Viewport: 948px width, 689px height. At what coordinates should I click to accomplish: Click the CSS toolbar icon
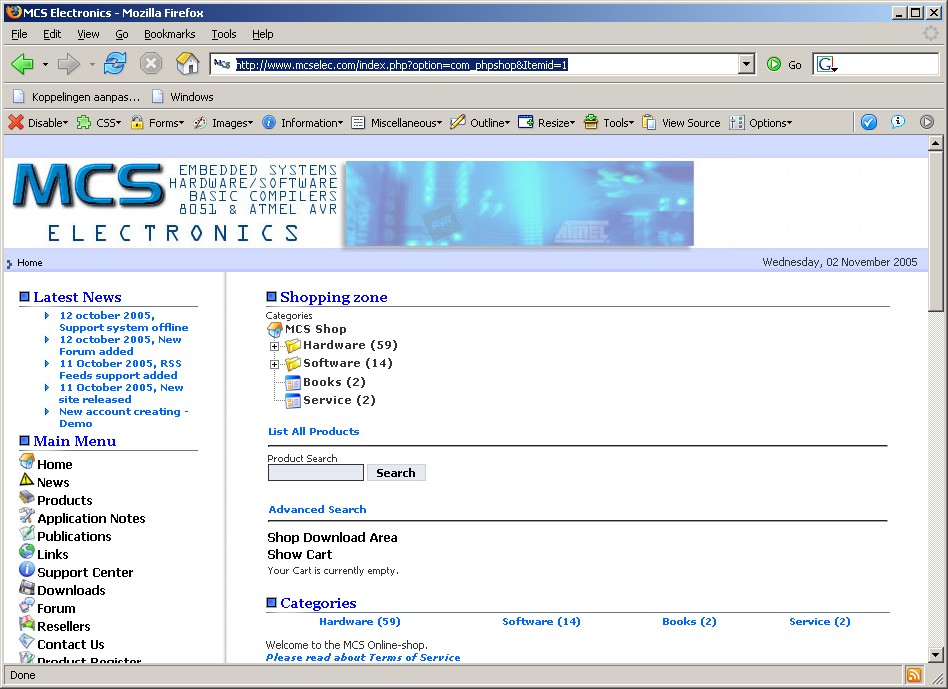pos(83,122)
